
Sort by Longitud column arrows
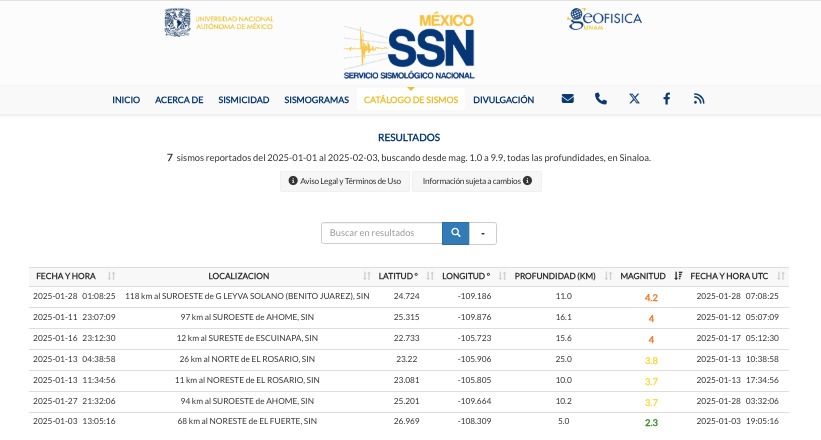coord(502,276)
